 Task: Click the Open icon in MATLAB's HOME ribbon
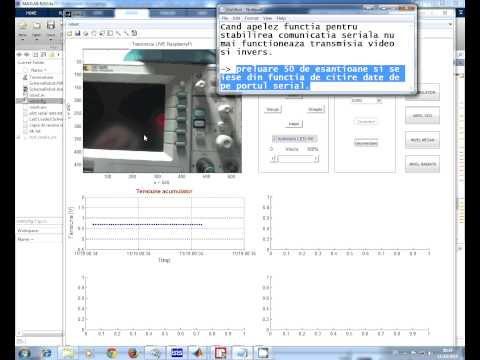37,26
